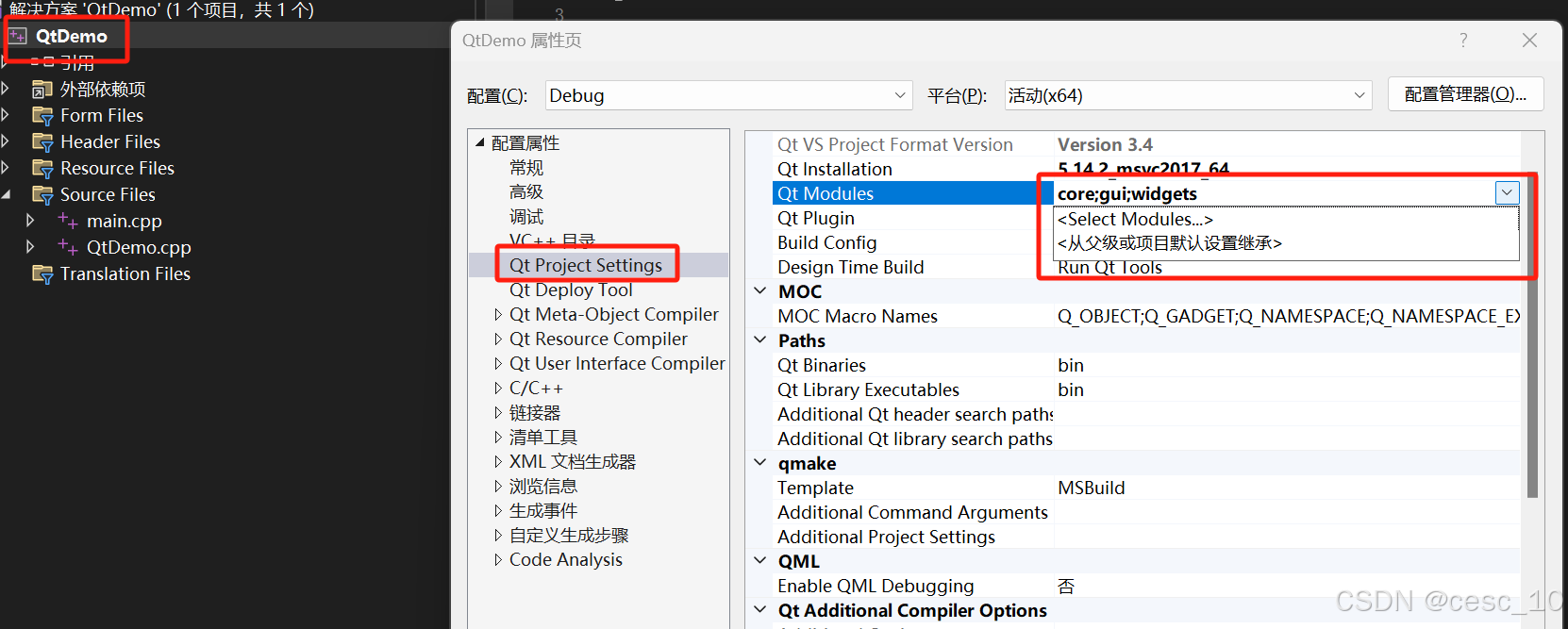
Task: Expand Qt Meta-Object Compiler node
Action: [498, 315]
